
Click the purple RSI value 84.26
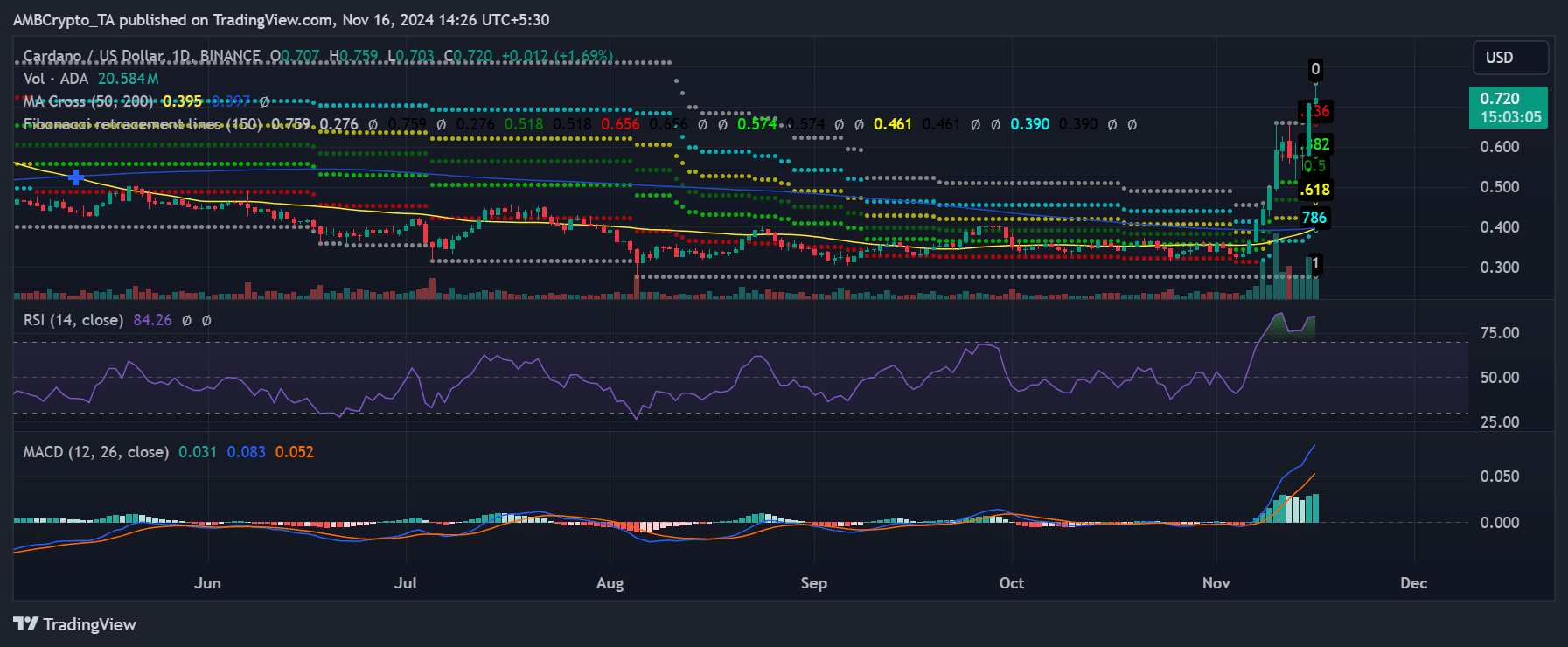point(152,320)
